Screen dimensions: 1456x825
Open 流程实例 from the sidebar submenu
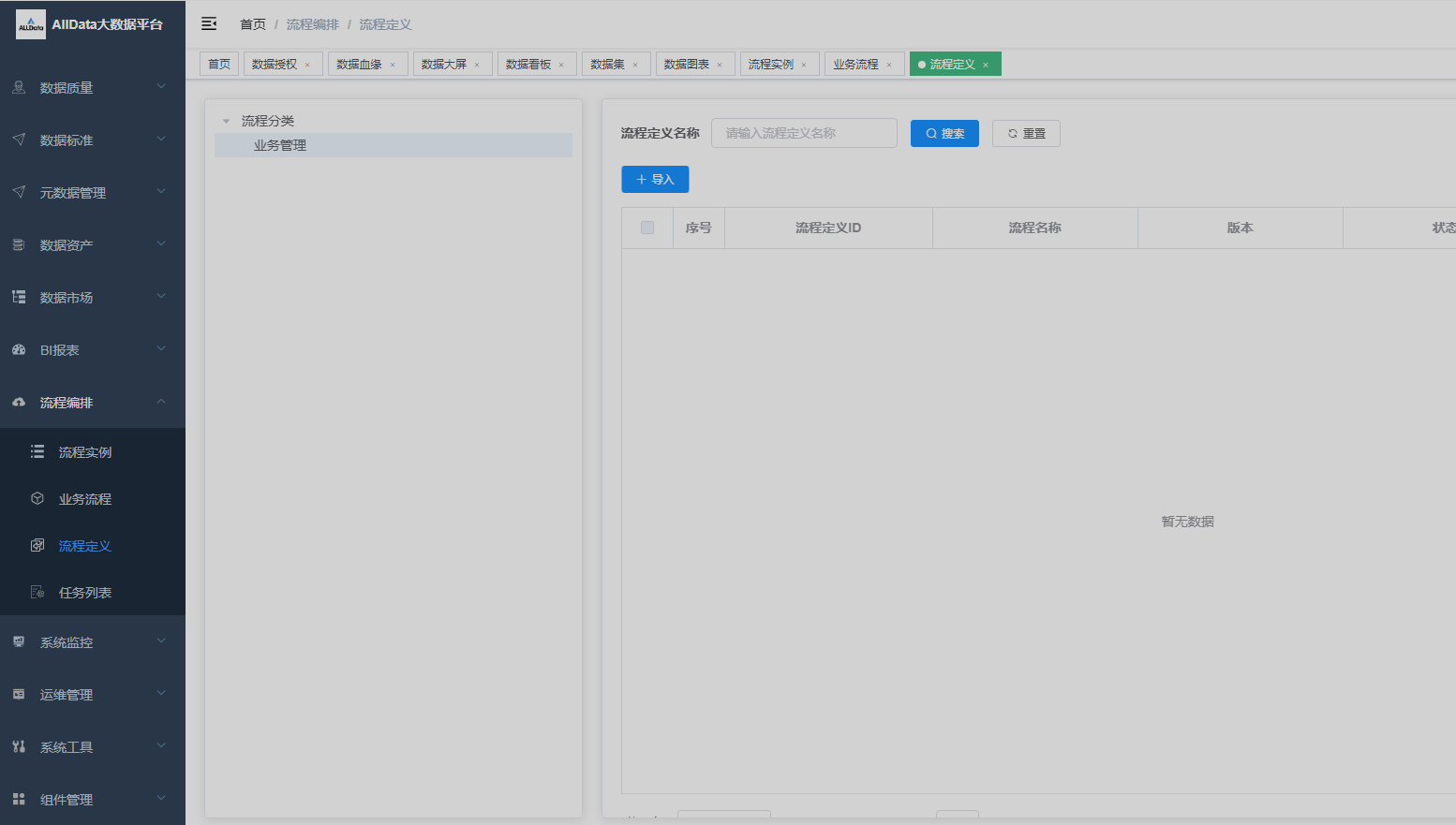(x=84, y=452)
